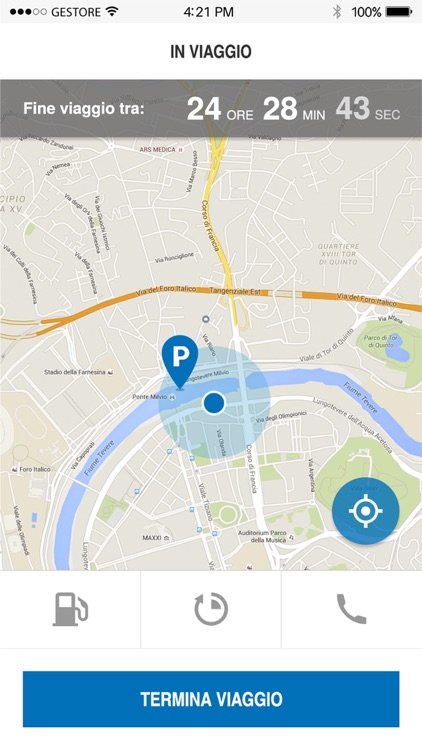Tap the battery indicator in status bar
Viewport: 422px width, 750px height.
point(398,12)
